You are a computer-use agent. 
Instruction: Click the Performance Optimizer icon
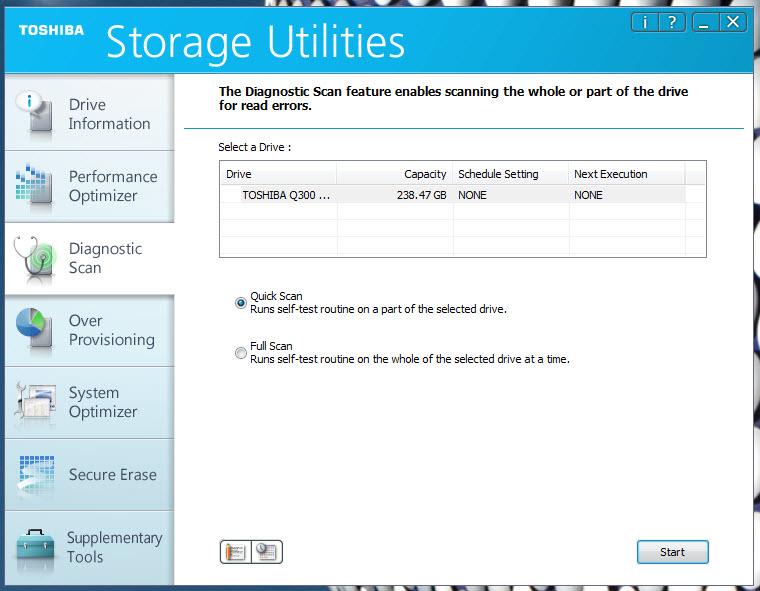coord(34,184)
